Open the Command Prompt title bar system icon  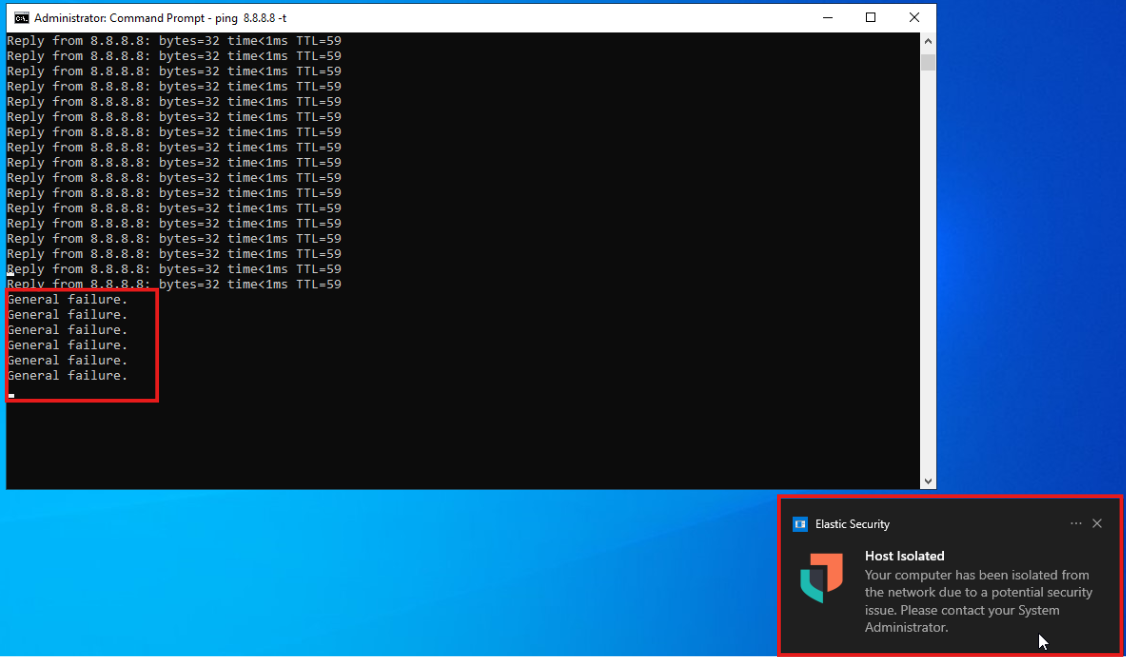coord(22,18)
